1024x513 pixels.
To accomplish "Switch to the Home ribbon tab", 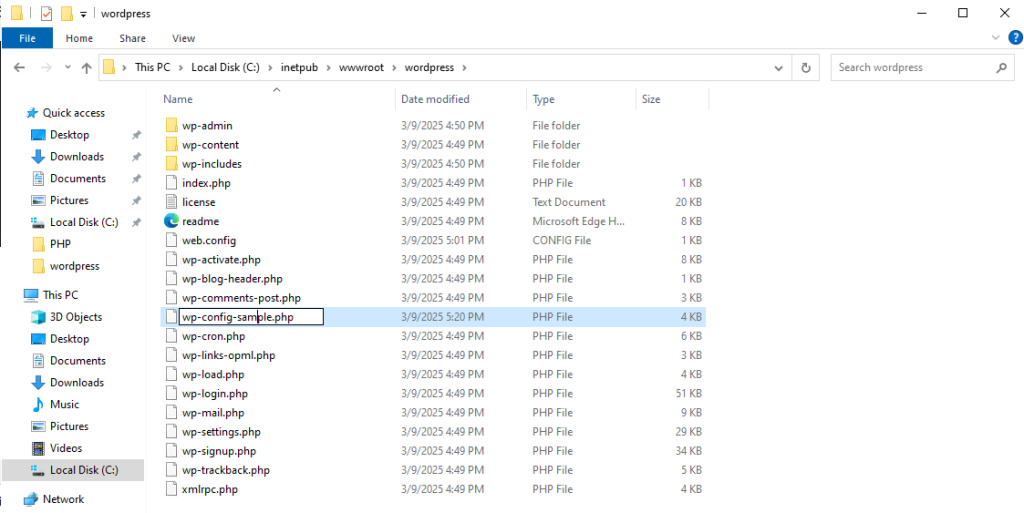I will 79,39.
